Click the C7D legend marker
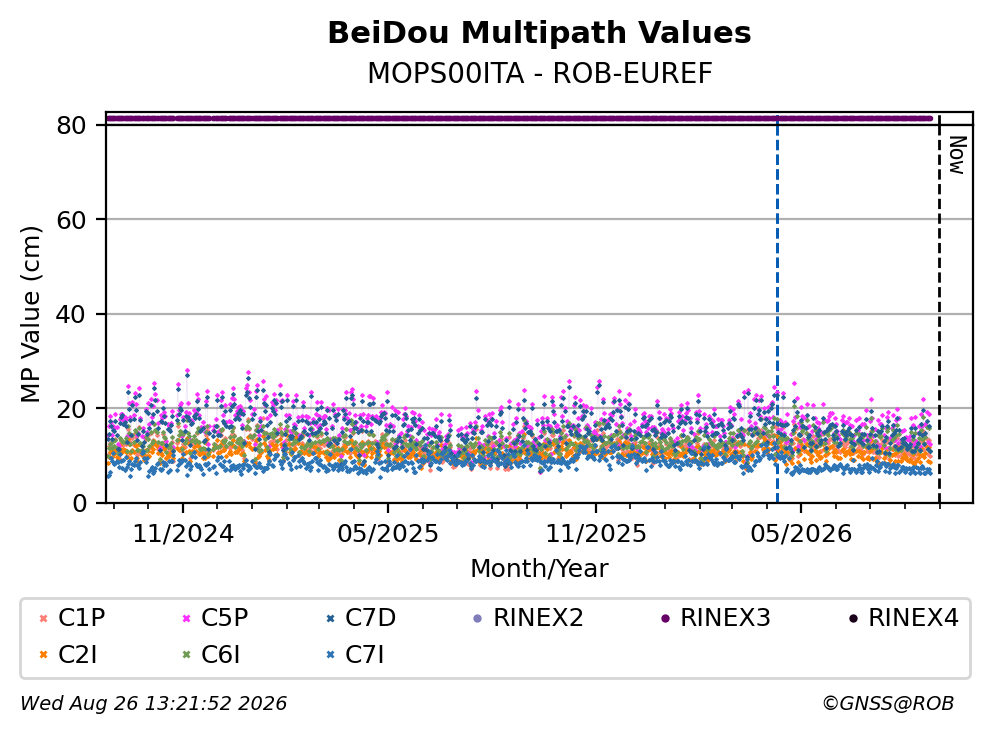 [x=330, y=618]
